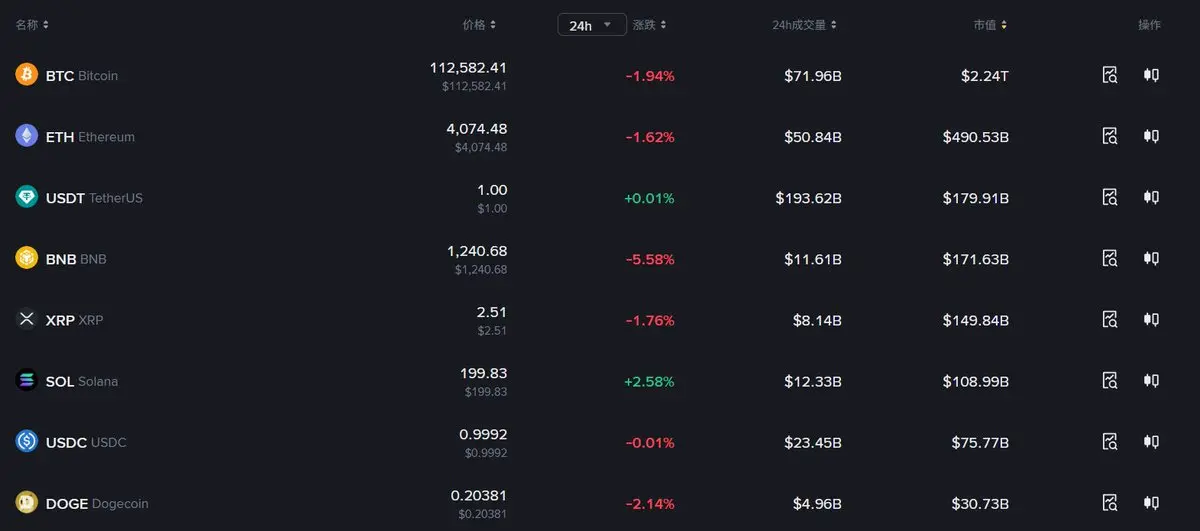
Task: Sort the list by 市值 market cap
Action: (x=990, y=25)
